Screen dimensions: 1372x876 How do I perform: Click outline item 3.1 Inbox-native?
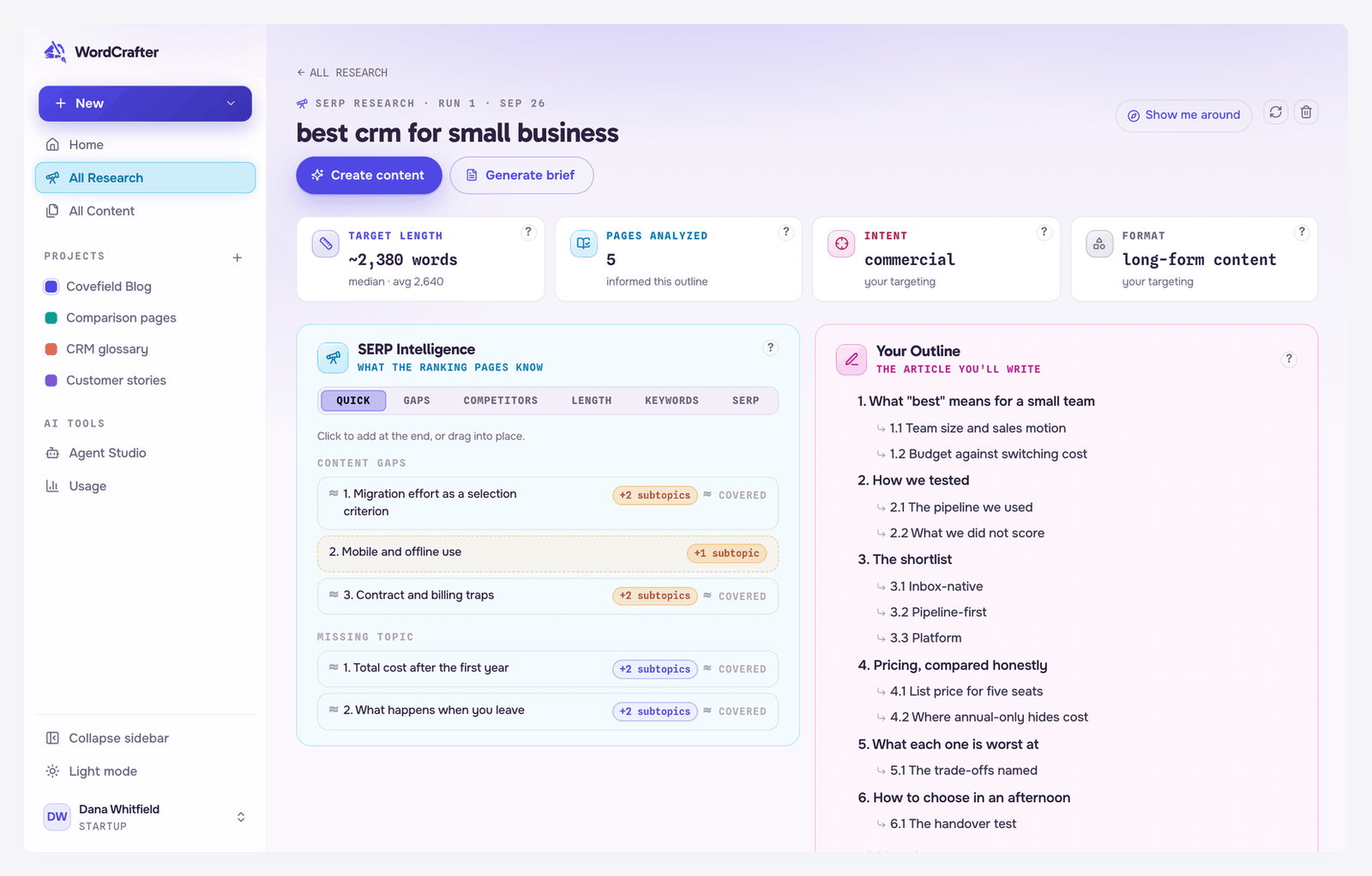tap(936, 586)
